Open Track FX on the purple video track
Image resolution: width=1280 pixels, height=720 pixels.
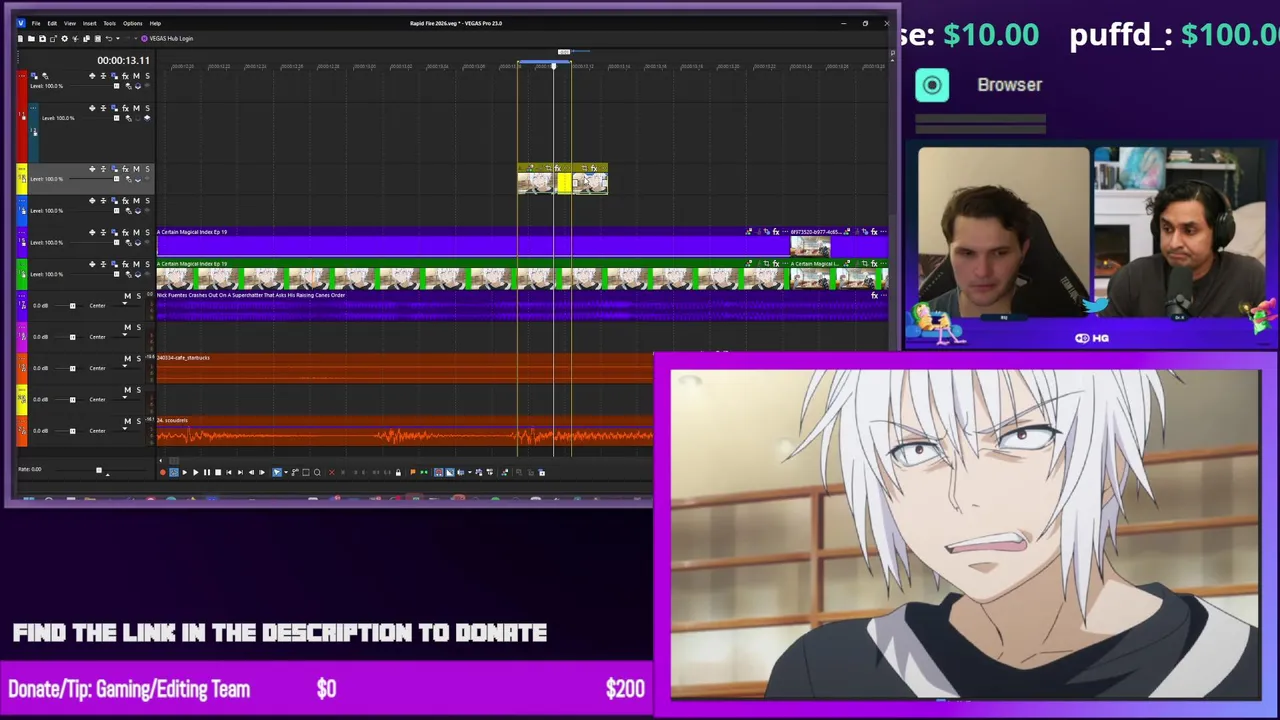(x=125, y=232)
